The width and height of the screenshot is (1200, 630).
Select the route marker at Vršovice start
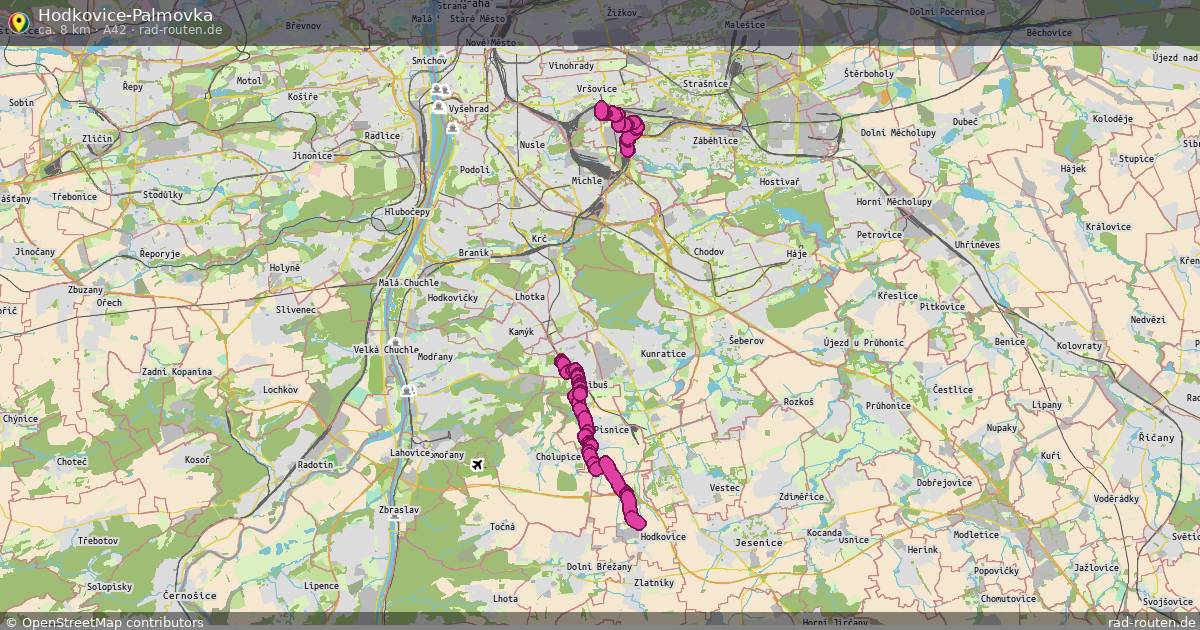coord(602,109)
